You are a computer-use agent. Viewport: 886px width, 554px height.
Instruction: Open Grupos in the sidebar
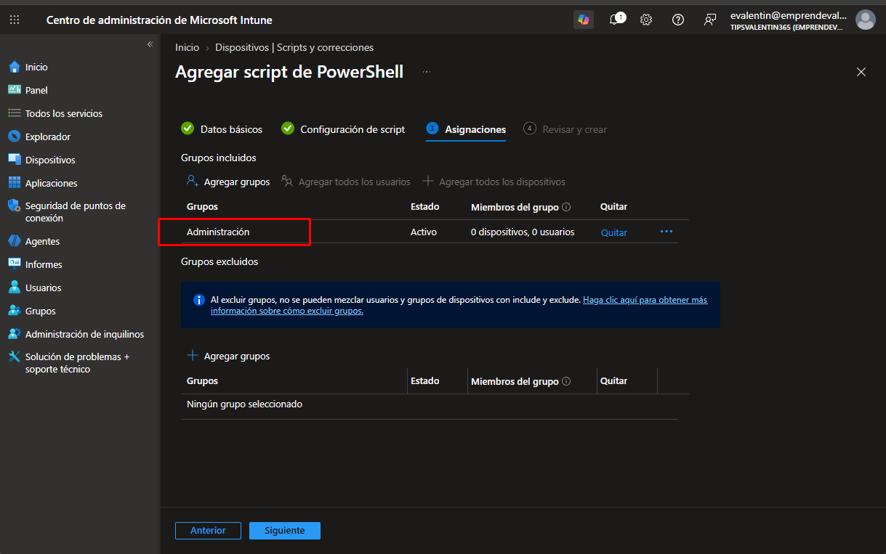40,310
